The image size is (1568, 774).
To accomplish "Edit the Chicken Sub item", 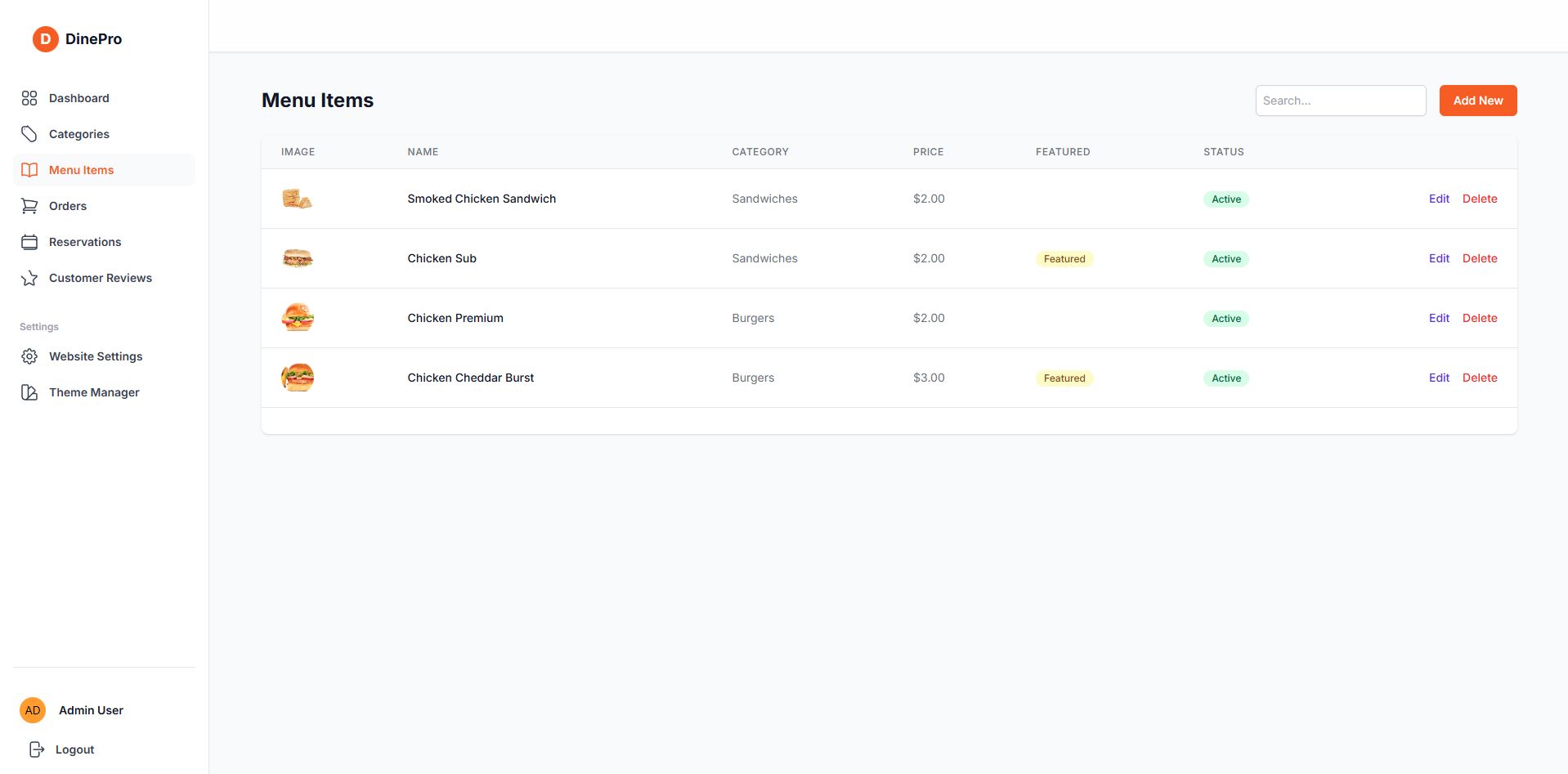I will coord(1439,258).
